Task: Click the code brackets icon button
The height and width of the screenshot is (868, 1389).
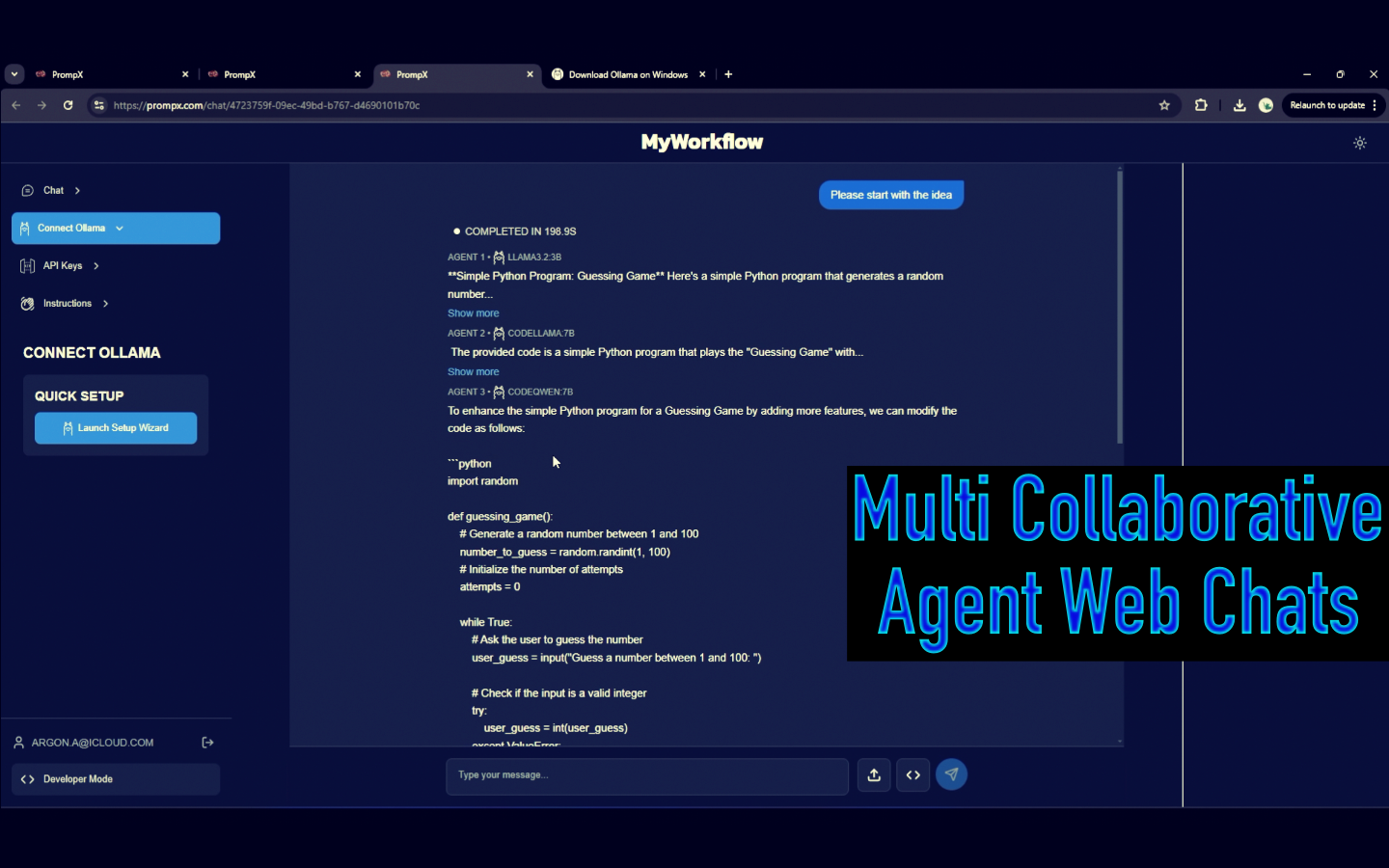Action: point(913,775)
